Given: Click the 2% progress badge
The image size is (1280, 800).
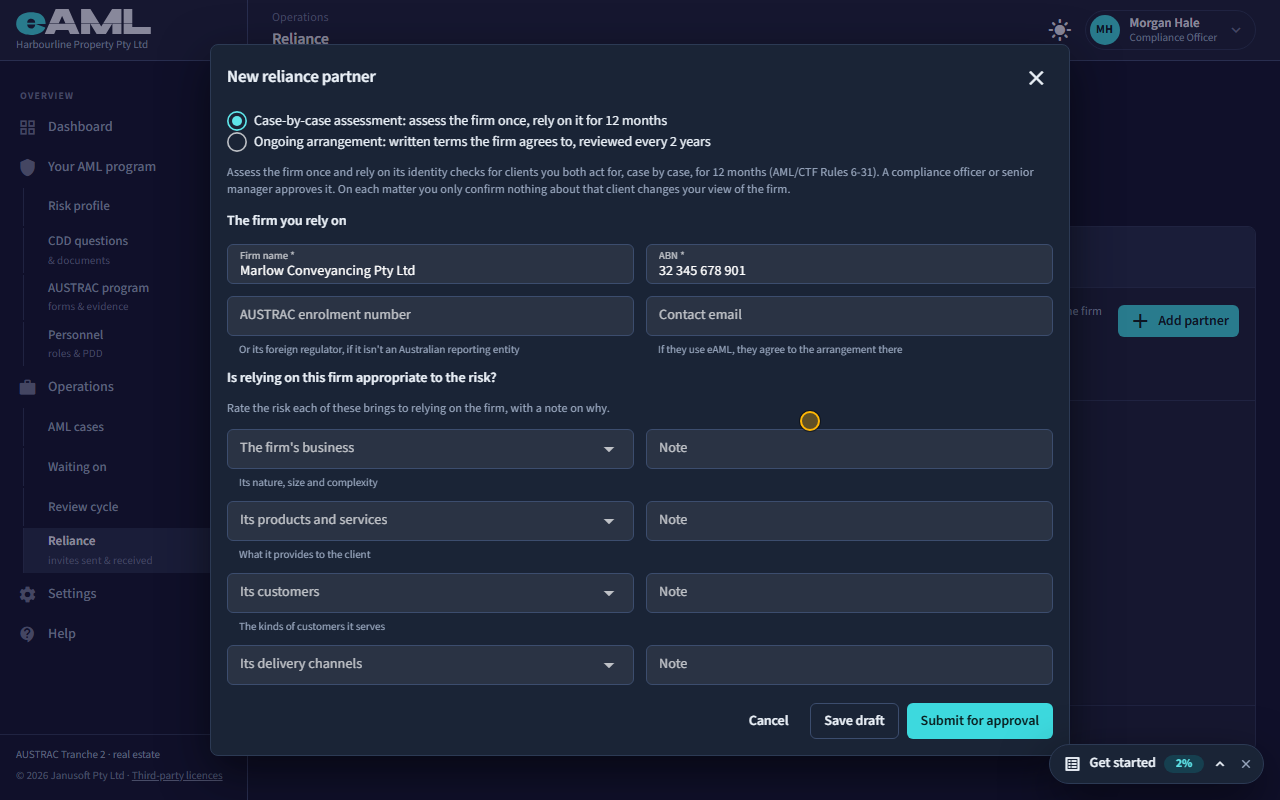Looking at the screenshot, I should (1184, 764).
